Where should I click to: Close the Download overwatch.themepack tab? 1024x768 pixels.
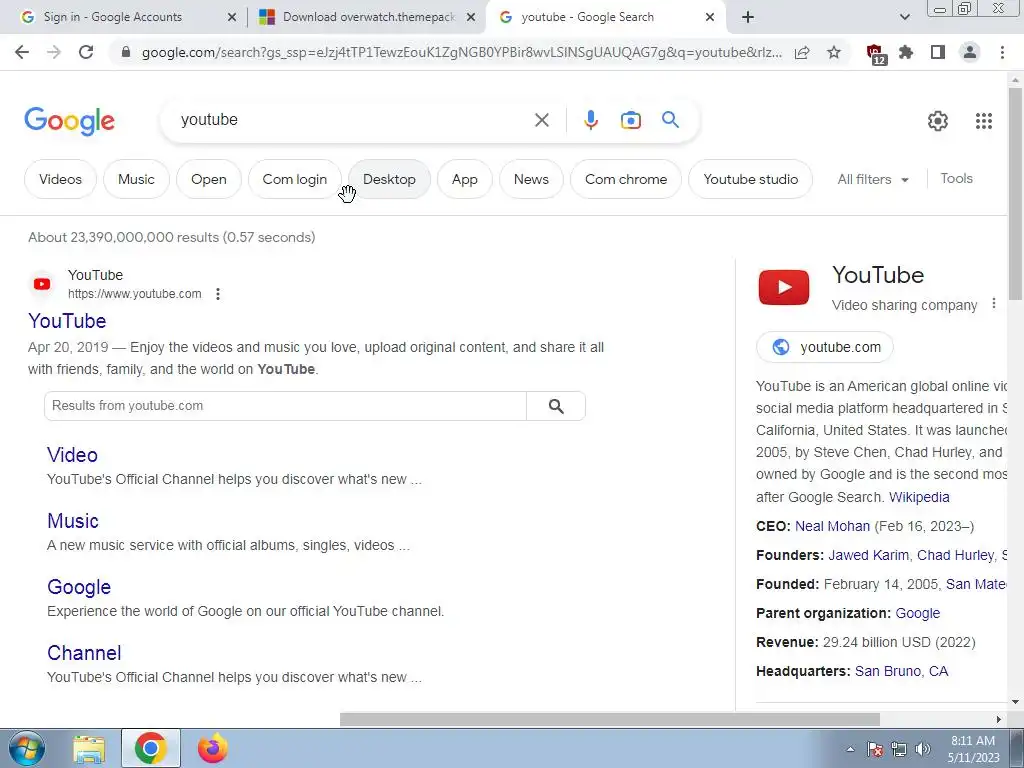coord(471,18)
